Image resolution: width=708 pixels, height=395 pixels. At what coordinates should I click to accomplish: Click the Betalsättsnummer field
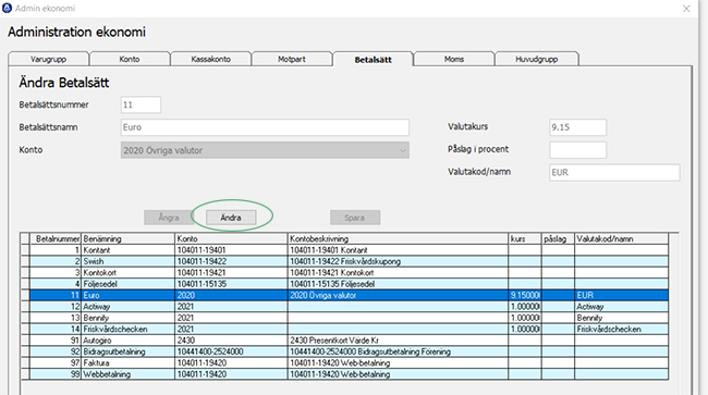coord(140,105)
